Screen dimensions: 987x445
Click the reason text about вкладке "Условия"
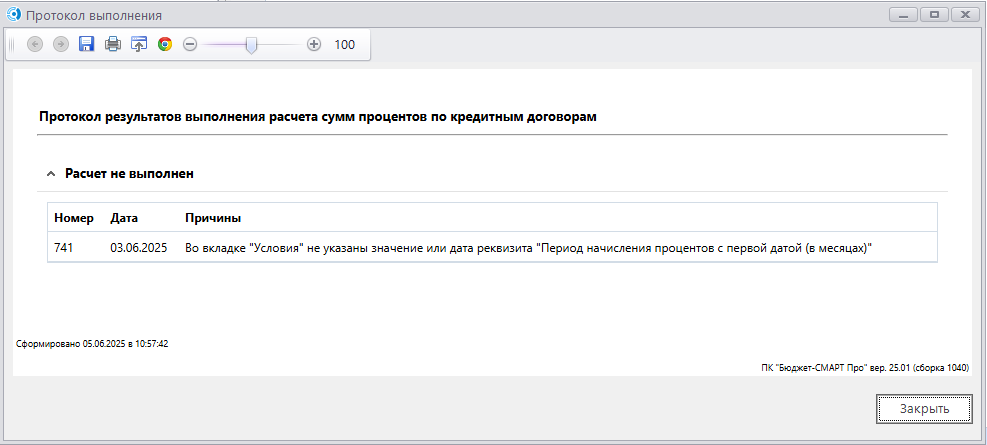[530, 247]
